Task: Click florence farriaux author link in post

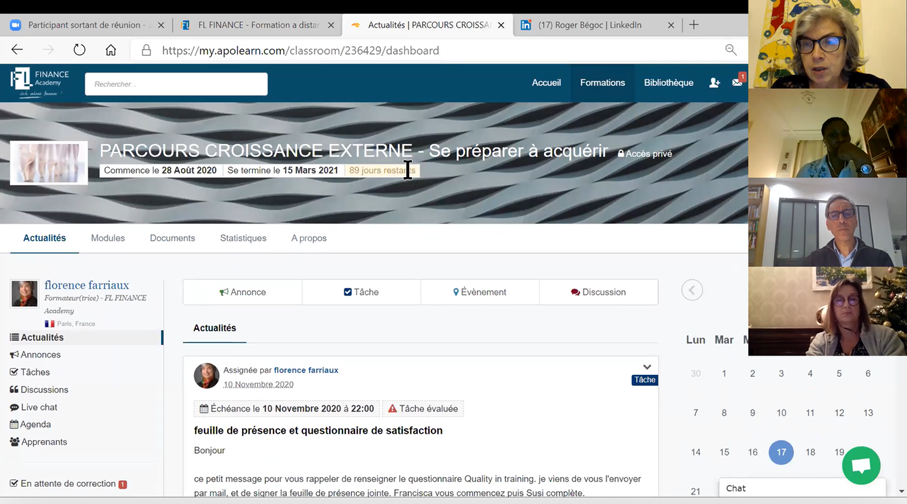Action: point(306,370)
